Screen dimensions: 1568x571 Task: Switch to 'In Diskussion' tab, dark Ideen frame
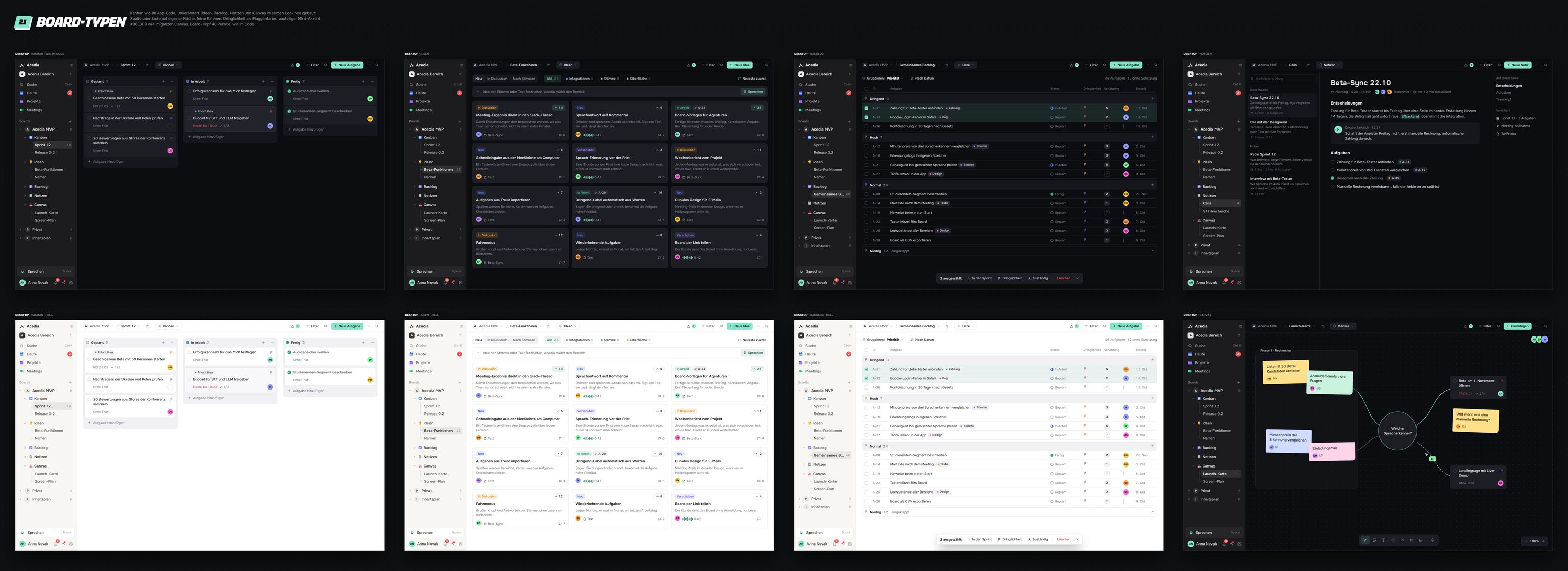tap(497, 79)
